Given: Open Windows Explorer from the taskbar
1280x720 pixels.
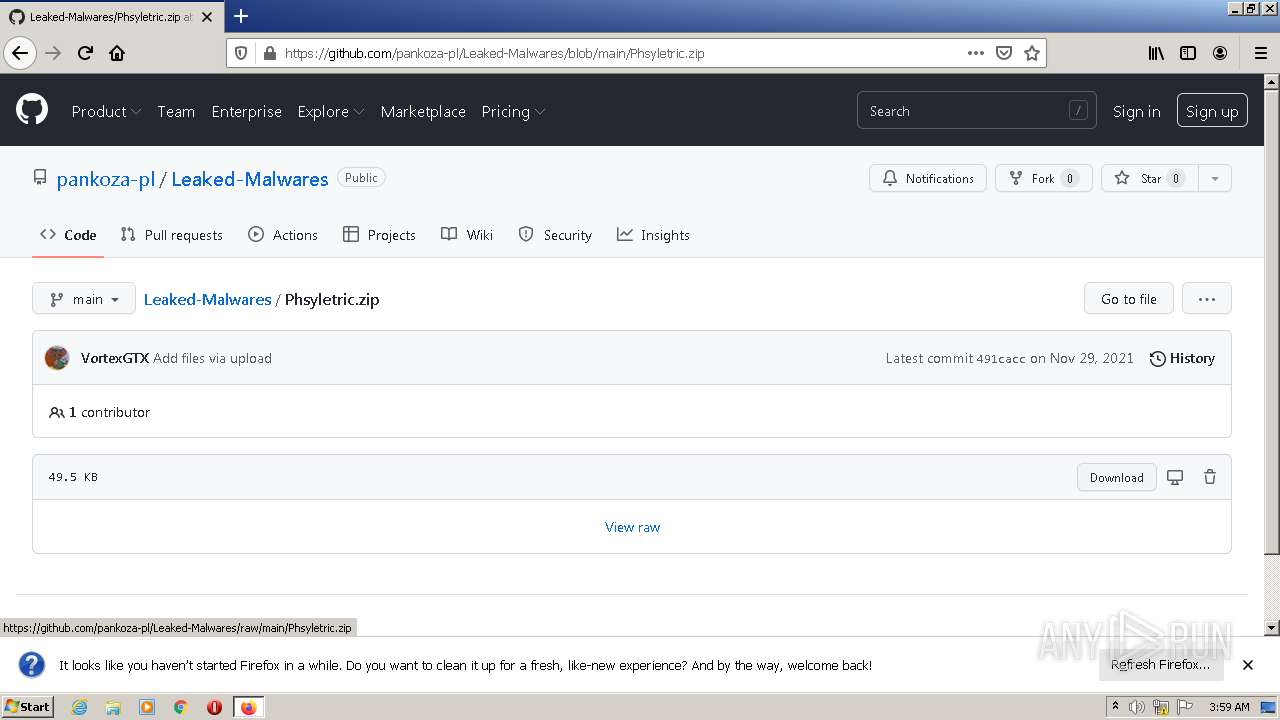Looking at the screenshot, I should 113,707.
